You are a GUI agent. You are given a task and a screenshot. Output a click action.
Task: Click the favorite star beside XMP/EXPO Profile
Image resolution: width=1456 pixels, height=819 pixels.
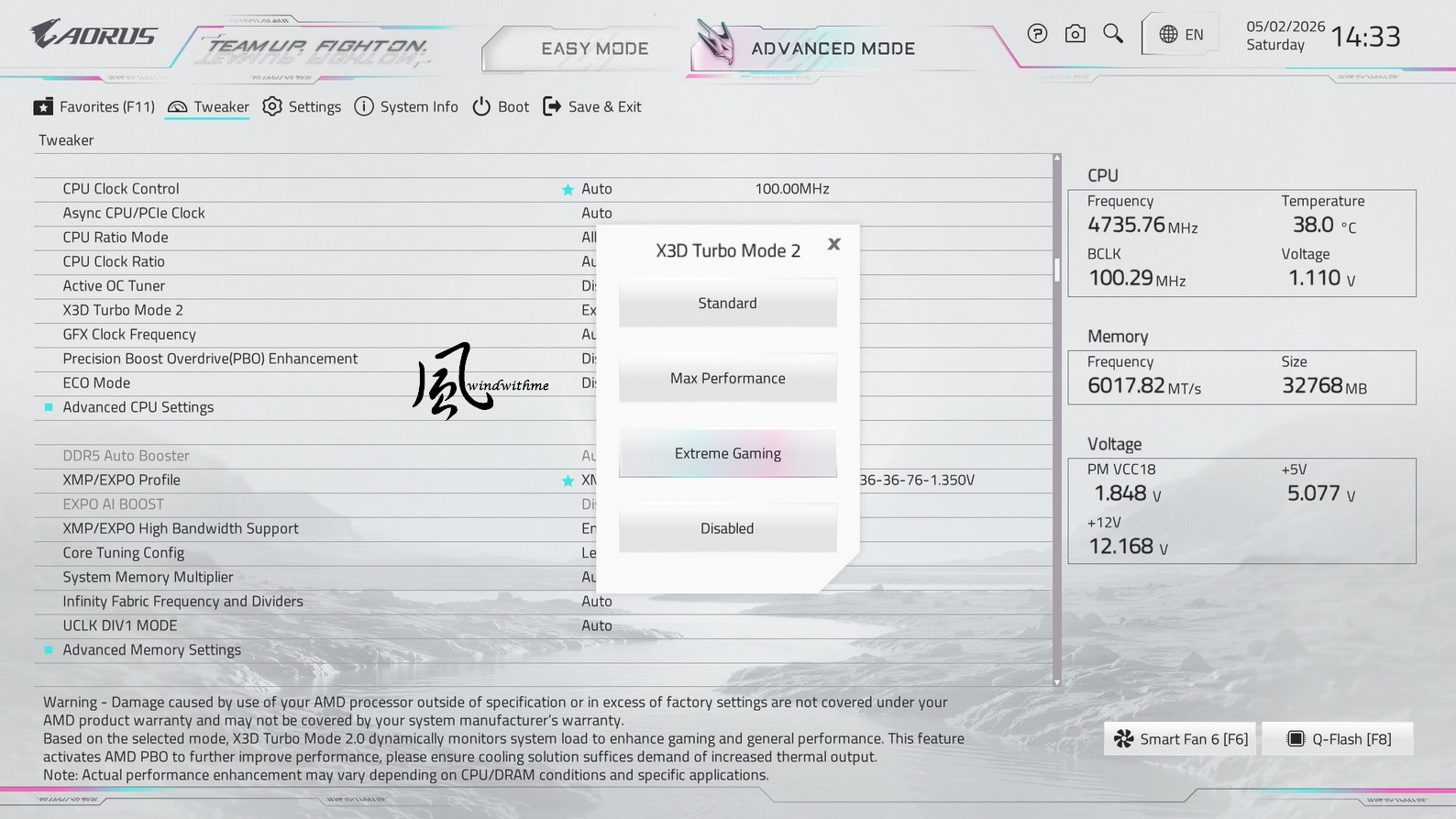pos(568,481)
